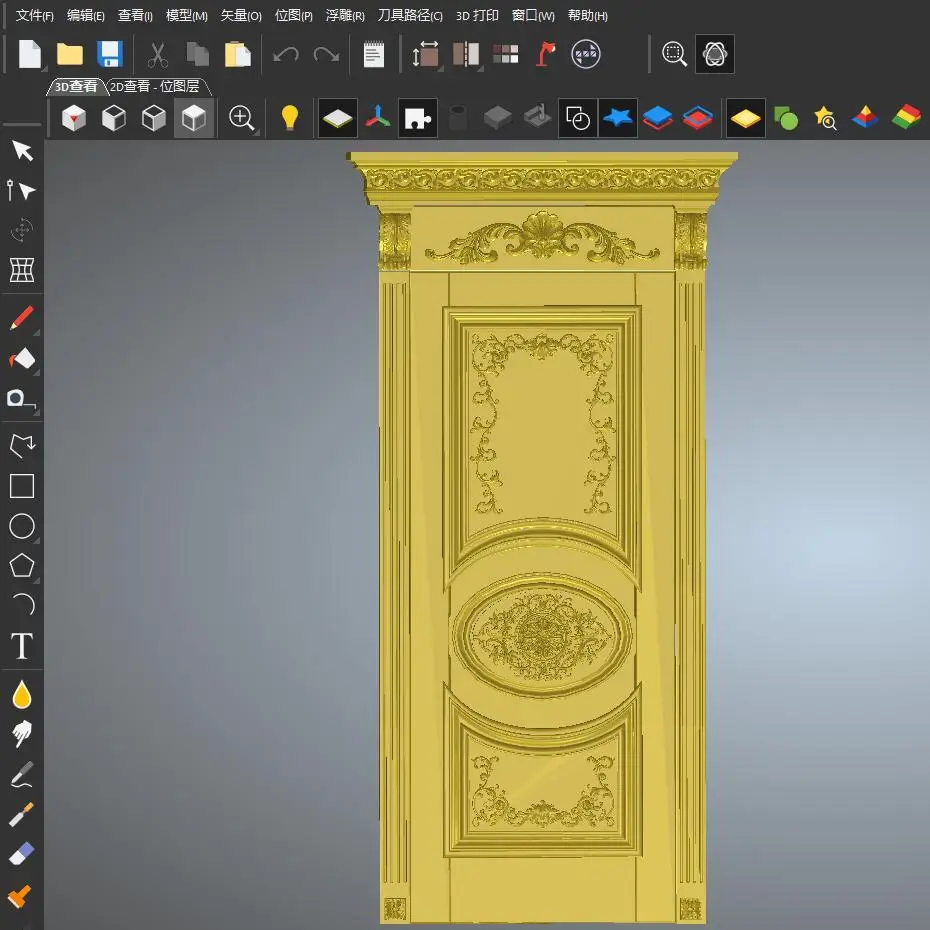Open the 3D 打印 menu

pyautogui.click(x=477, y=15)
